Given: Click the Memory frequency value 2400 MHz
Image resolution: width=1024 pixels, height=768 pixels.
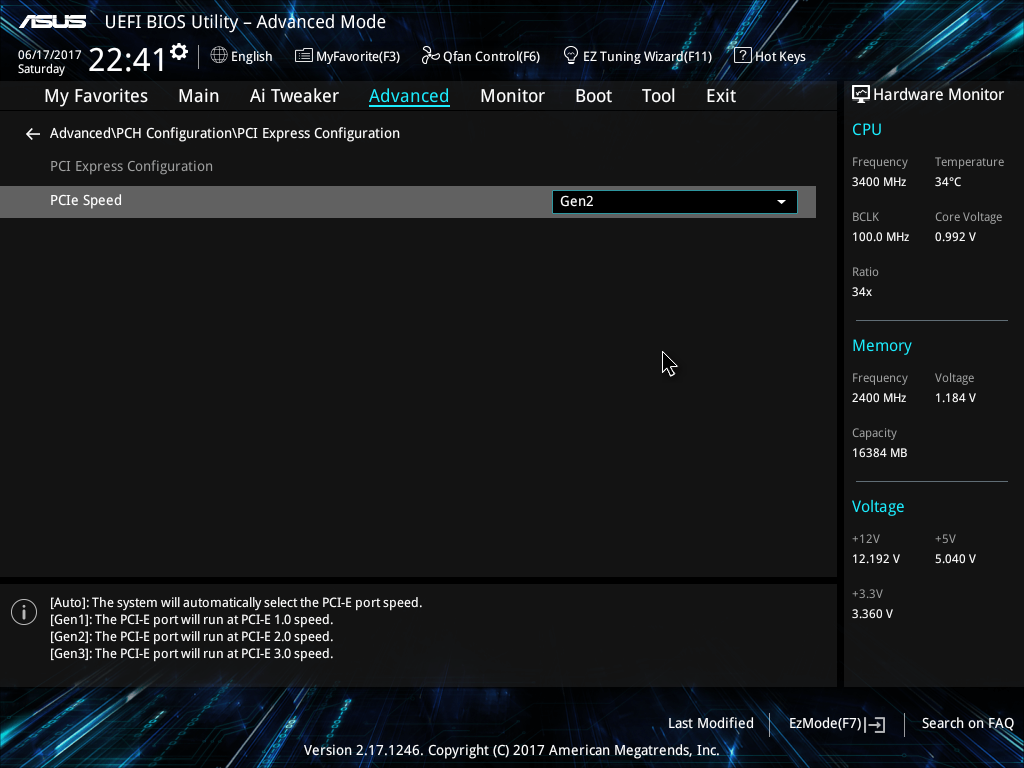Looking at the screenshot, I should (x=879, y=398).
